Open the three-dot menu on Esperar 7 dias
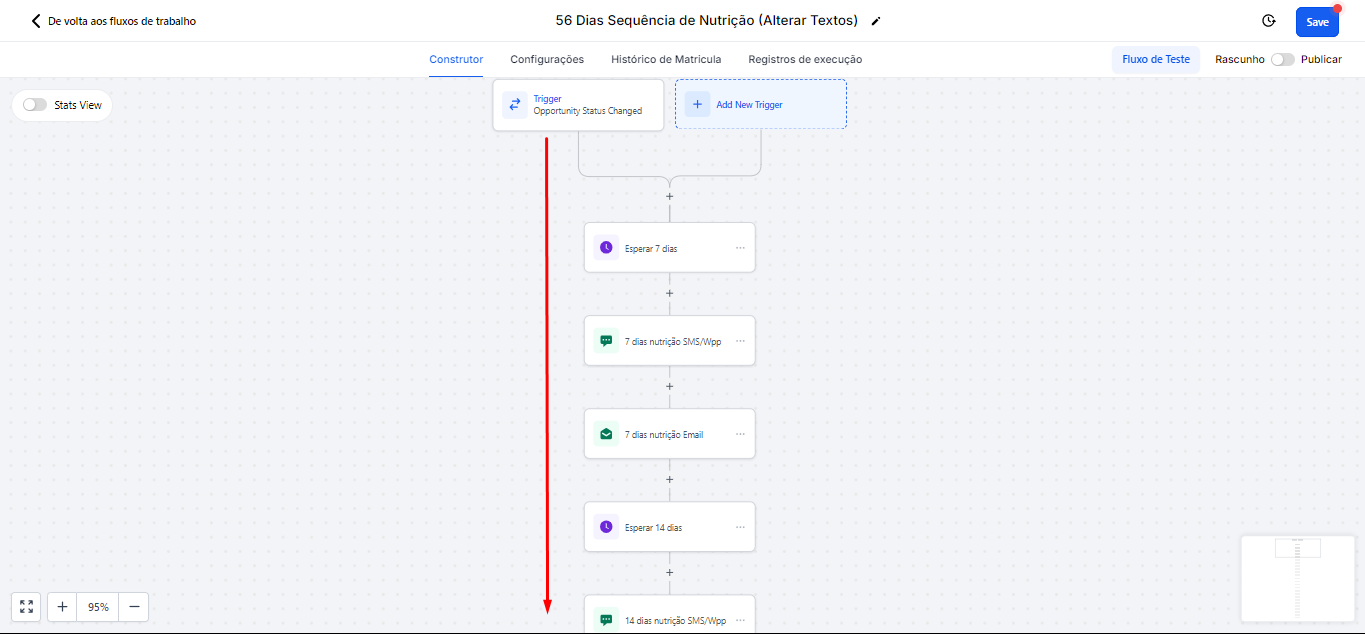 point(740,248)
